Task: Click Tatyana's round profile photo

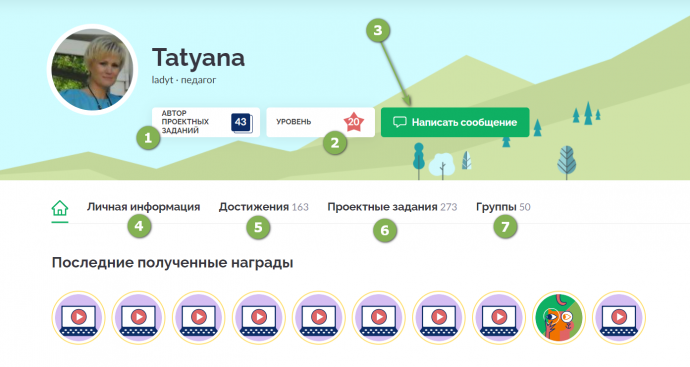Action: pyautogui.click(x=92, y=70)
